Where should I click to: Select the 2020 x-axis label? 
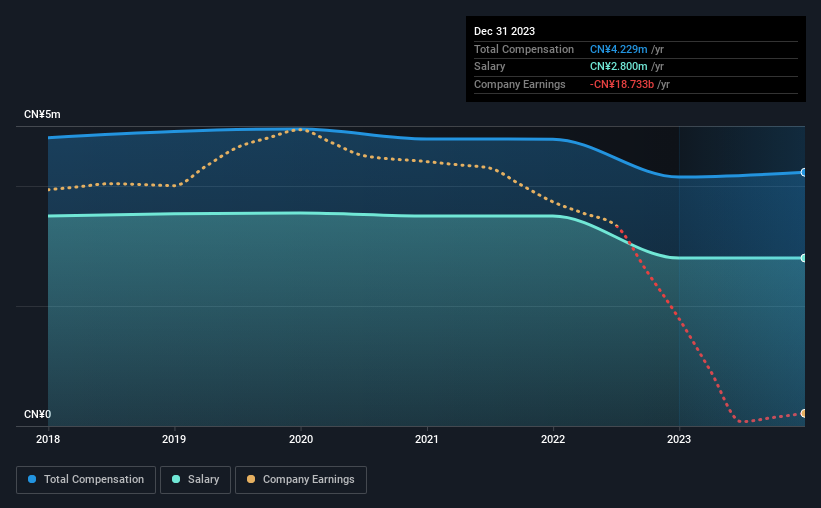[x=301, y=439]
